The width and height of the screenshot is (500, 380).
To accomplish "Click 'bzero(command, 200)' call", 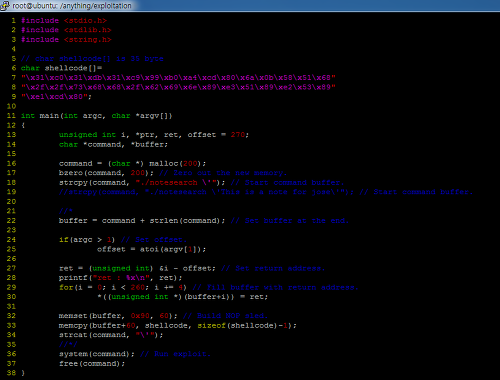I will 104,173.
